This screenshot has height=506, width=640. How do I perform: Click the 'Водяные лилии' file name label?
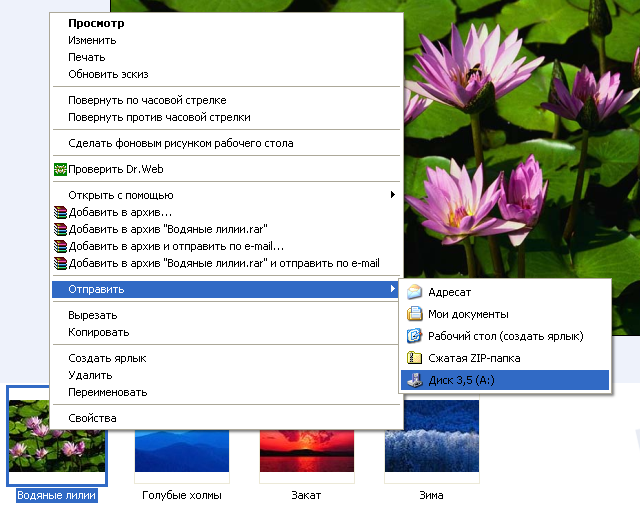point(57,495)
